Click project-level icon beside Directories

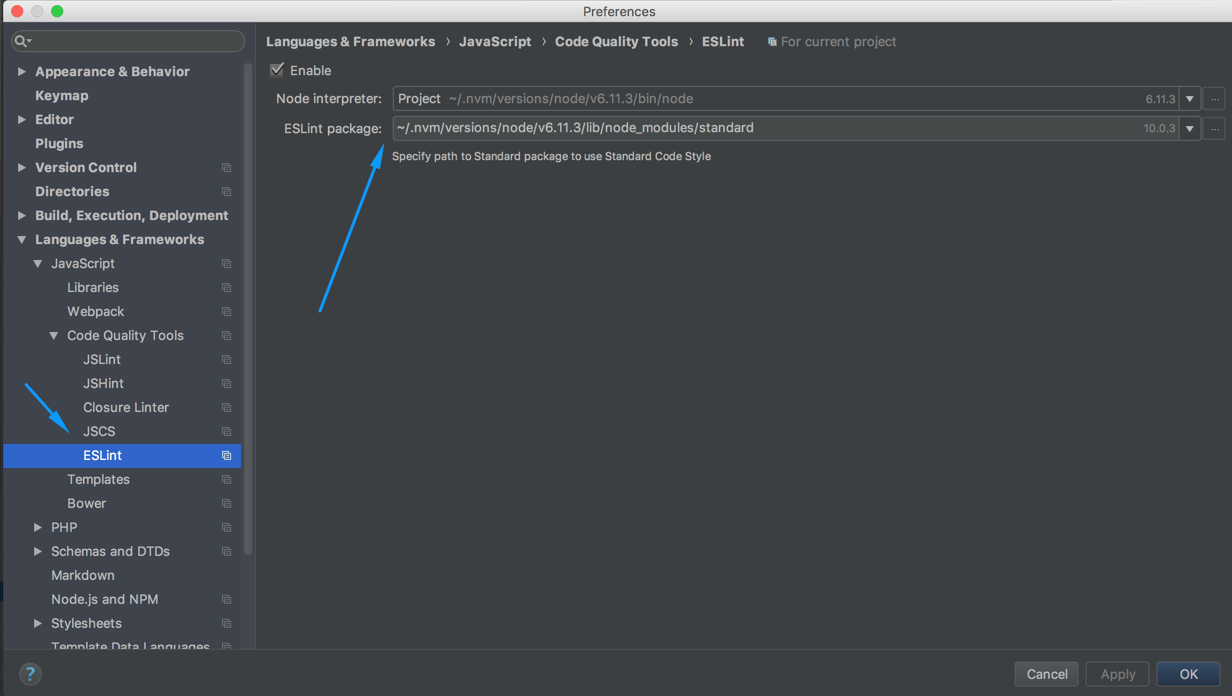(x=226, y=192)
